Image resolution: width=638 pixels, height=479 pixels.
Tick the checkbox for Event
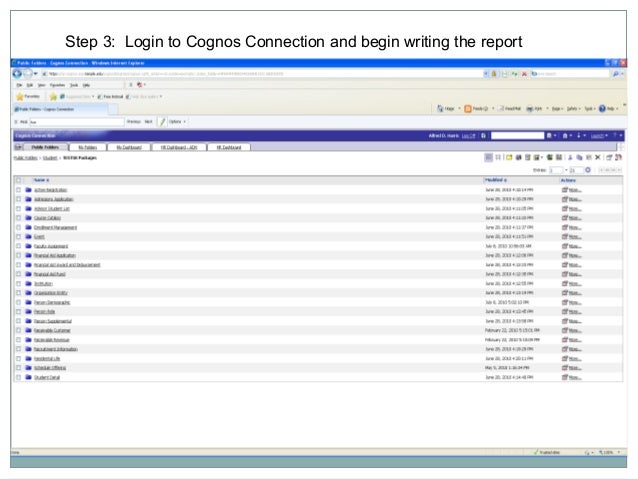pos(18,236)
